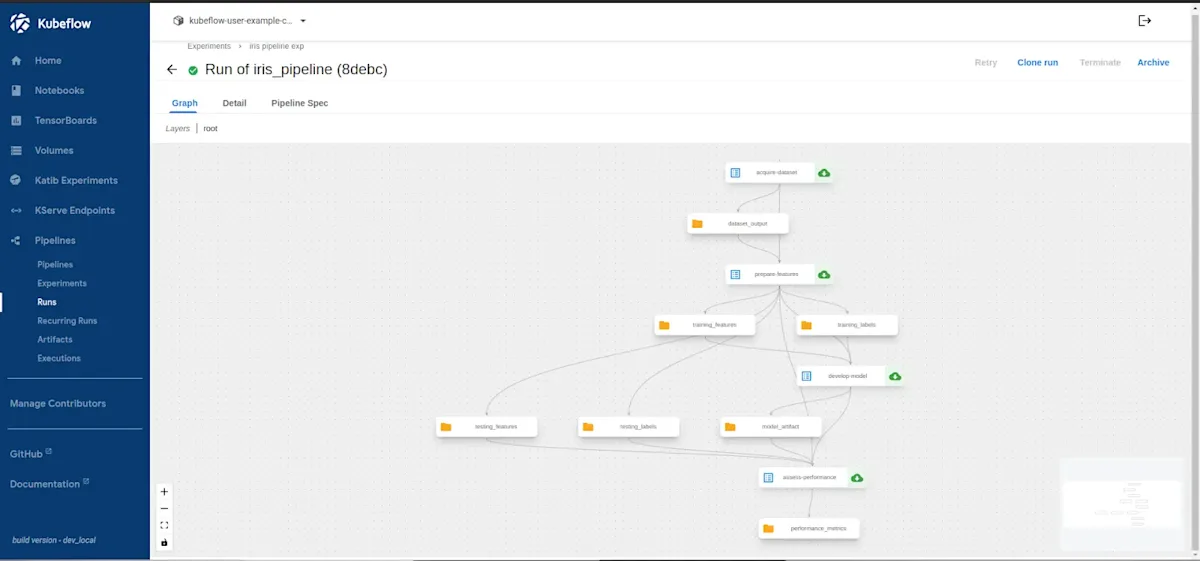Click the cloud status icon beside assess-performance
The image size is (1200, 561).
point(857,478)
